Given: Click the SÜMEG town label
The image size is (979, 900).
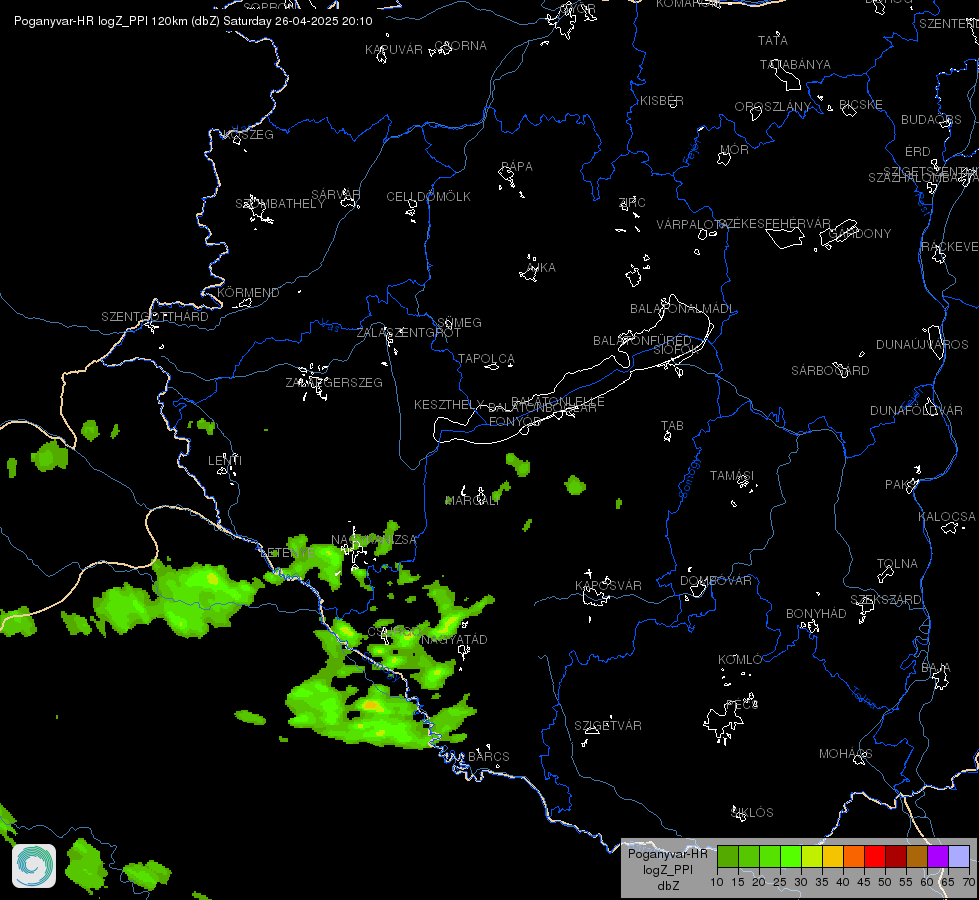Looking at the screenshot, I should click(460, 323).
